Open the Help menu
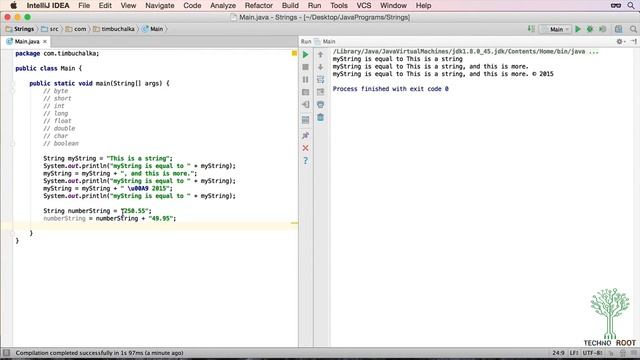This screenshot has width=640, height=360. tap(423, 6)
